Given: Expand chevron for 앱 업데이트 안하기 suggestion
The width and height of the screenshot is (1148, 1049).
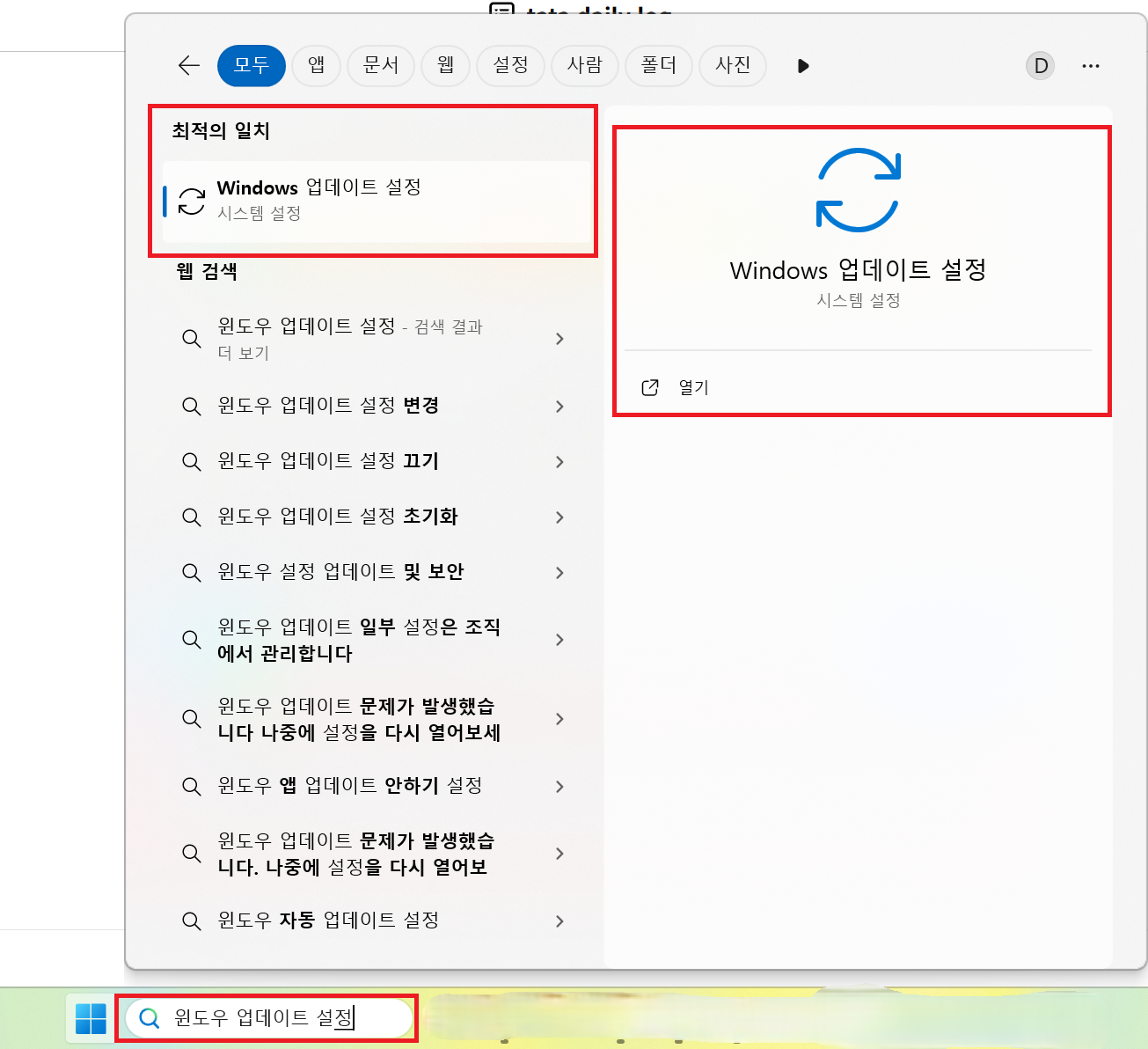Looking at the screenshot, I should (559, 787).
